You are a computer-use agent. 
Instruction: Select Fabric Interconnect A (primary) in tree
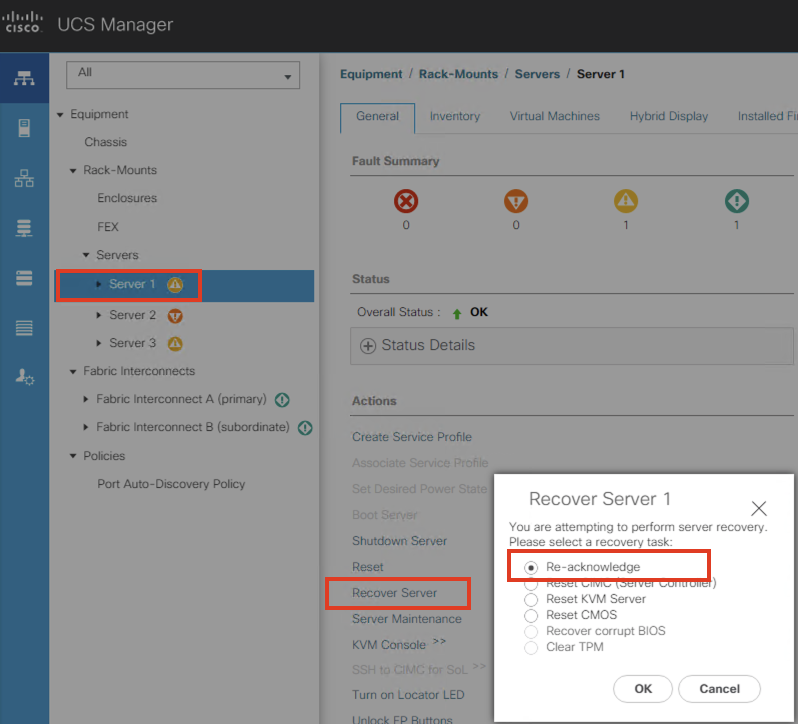click(x=181, y=399)
